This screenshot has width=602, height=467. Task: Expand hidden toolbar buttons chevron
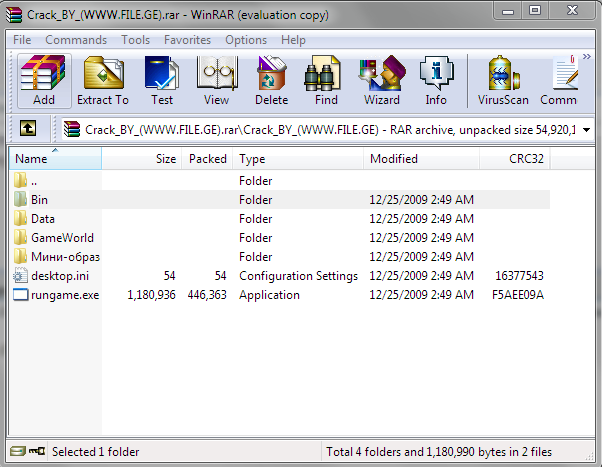587,57
